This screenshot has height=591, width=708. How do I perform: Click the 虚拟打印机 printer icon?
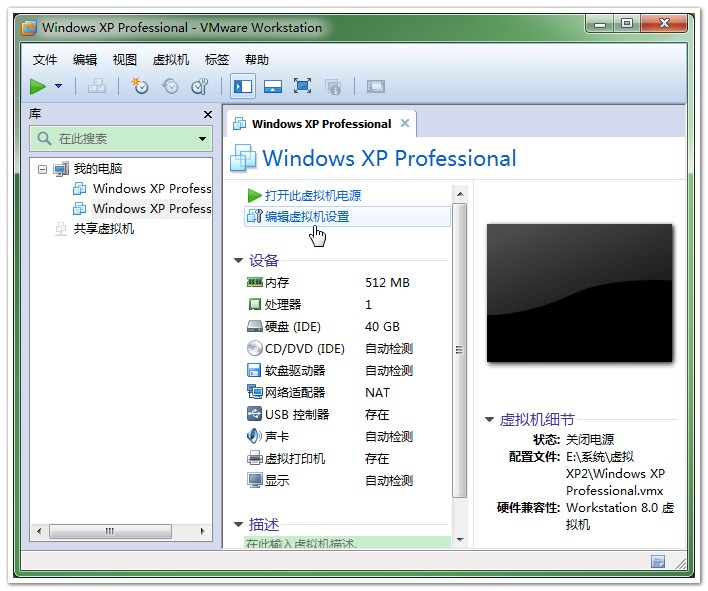(255, 458)
